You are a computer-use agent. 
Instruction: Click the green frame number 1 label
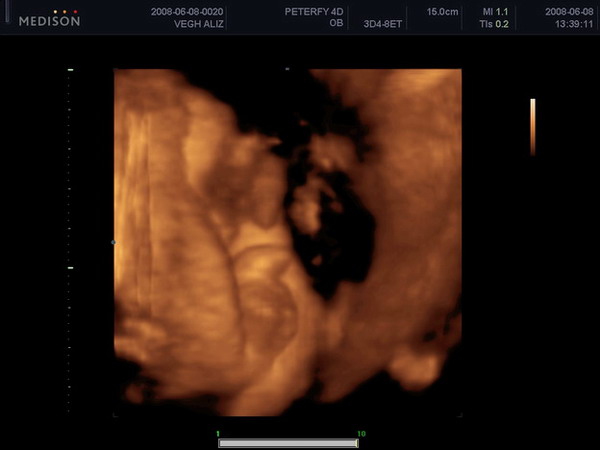(x=219, y=433)
